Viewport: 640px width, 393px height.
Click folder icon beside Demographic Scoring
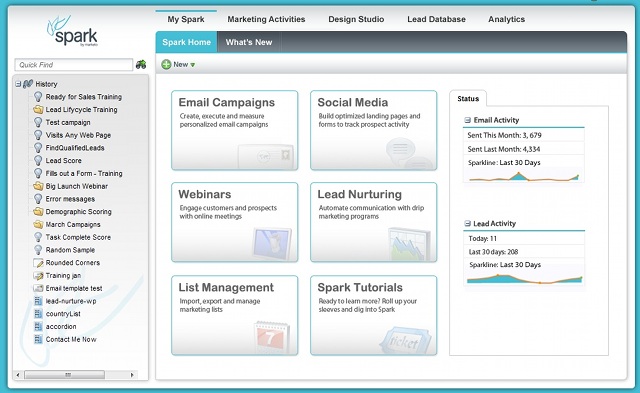coord(38,211)
